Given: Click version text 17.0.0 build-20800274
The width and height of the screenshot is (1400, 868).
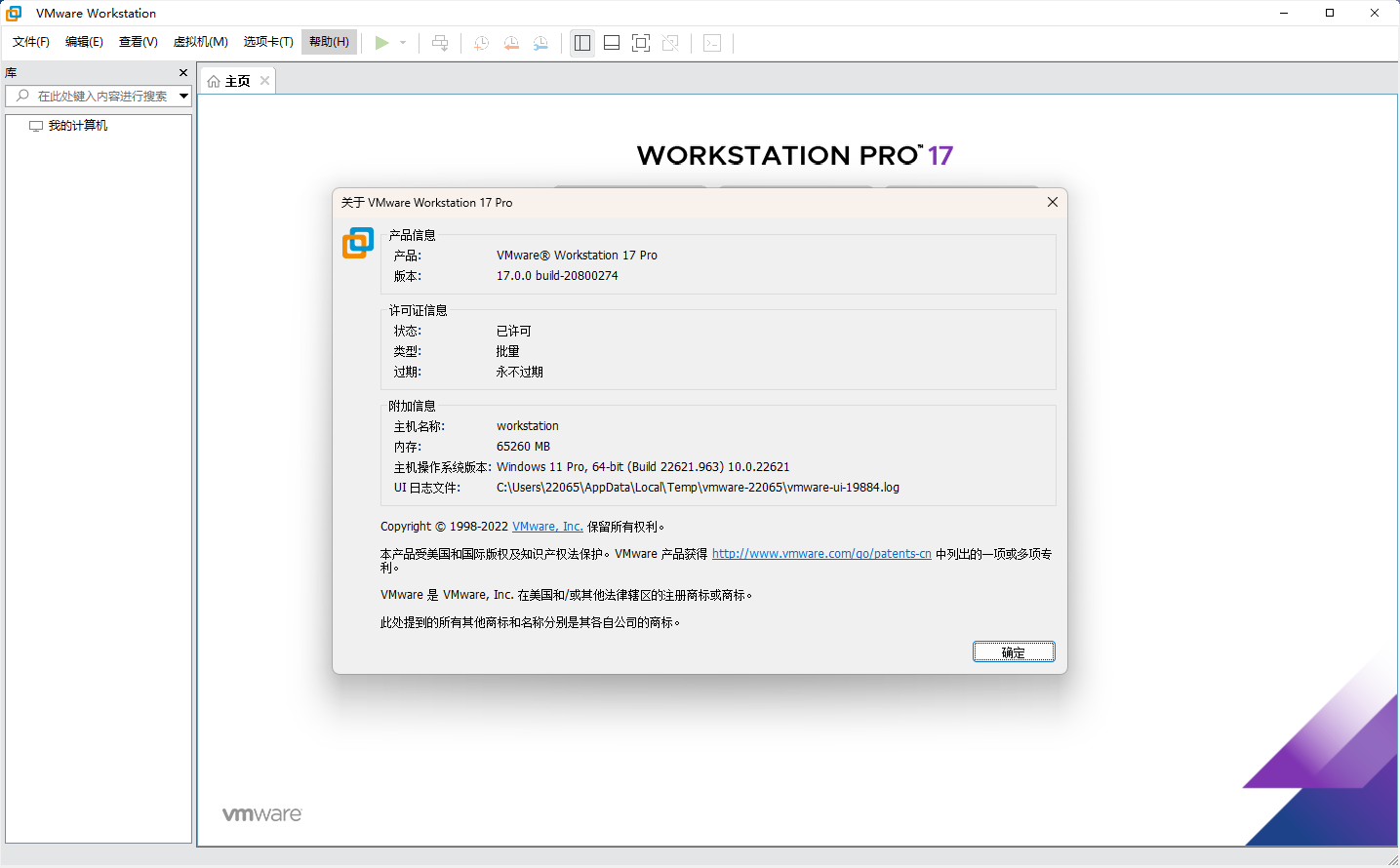Looking at the screenshot, I should (557, 276).
